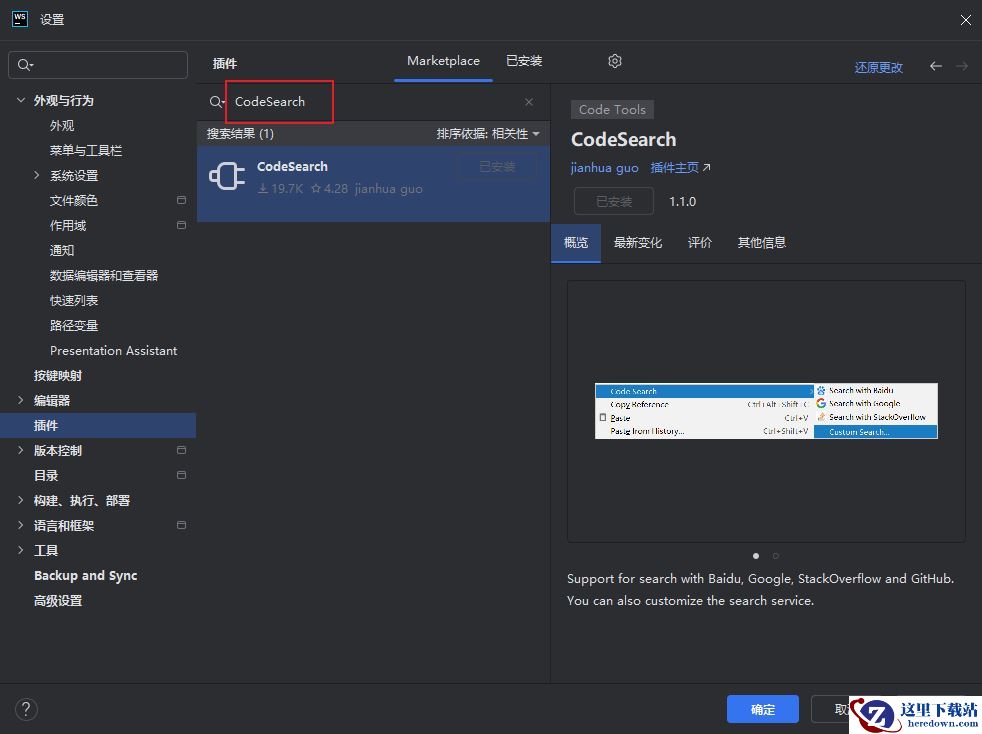The image size is (982, 734).
Task: Expand the 系统设置 tree node
Action: 37,175
